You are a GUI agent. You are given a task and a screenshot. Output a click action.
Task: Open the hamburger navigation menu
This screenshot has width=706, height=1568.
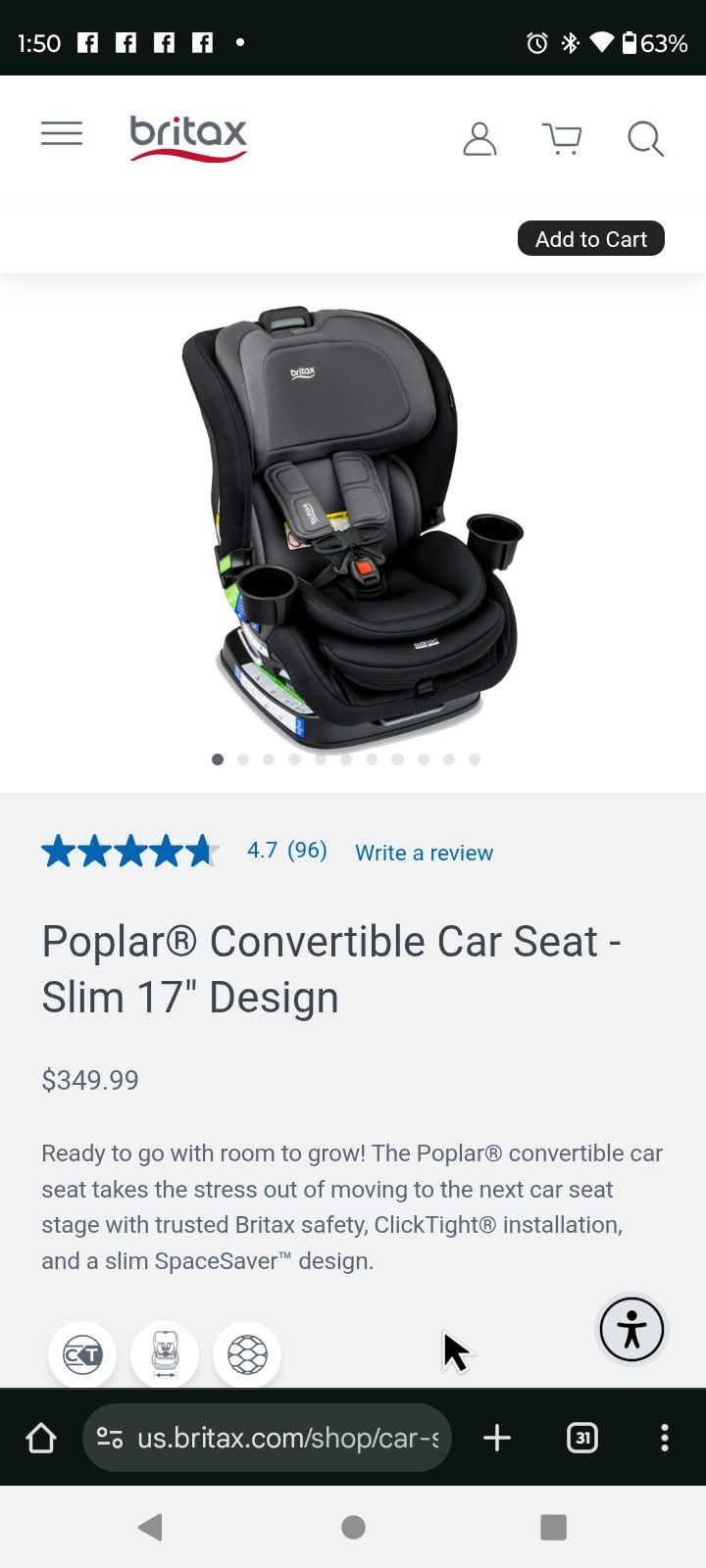coord(62,134)
